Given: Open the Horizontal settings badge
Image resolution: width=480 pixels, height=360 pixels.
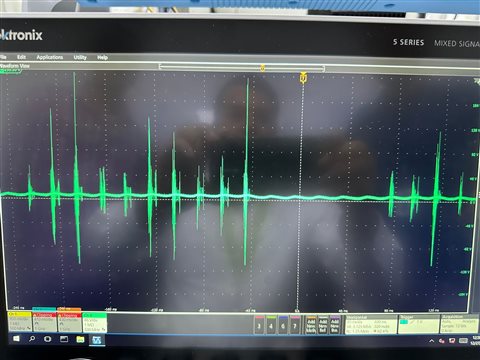Looking at the screenshot, I should coord(371,324).
